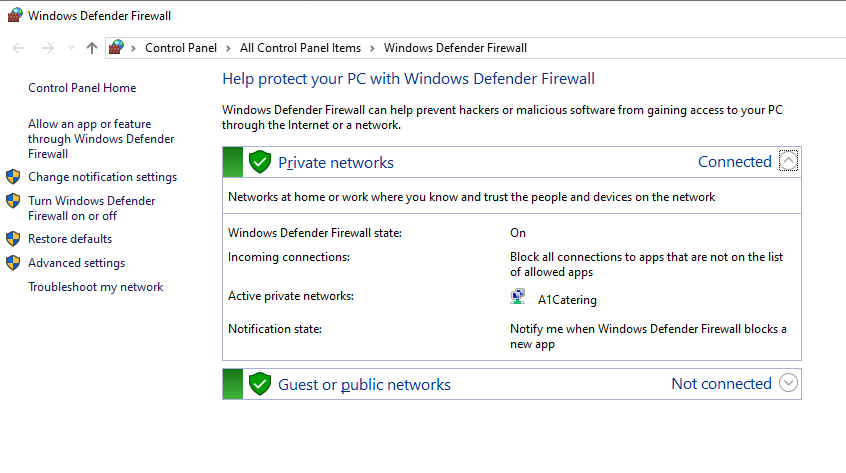
Task: Open Turn Windows Defender Firewall on or off
Action: [x=92, y=208]
